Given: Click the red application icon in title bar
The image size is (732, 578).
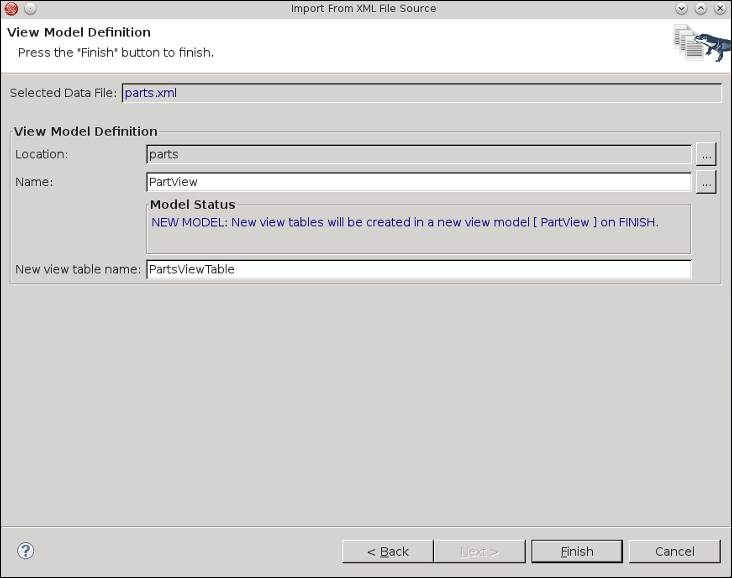Looking at the screenshot, I should (12, 9).
